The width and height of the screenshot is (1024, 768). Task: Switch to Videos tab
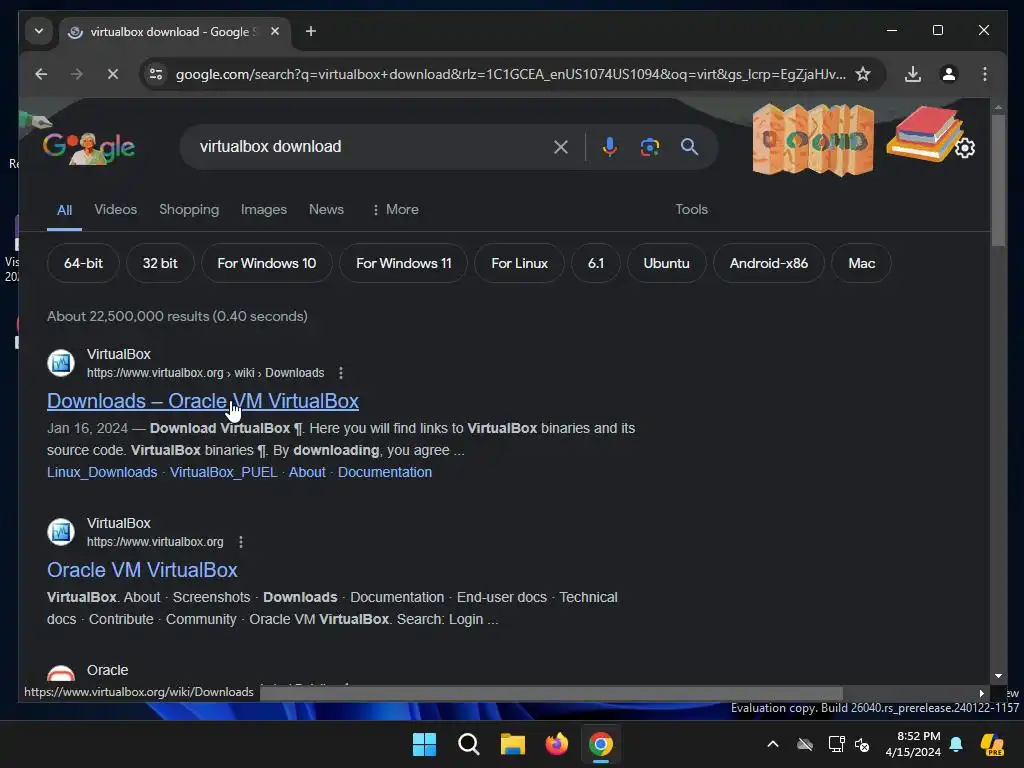[116, 210]
